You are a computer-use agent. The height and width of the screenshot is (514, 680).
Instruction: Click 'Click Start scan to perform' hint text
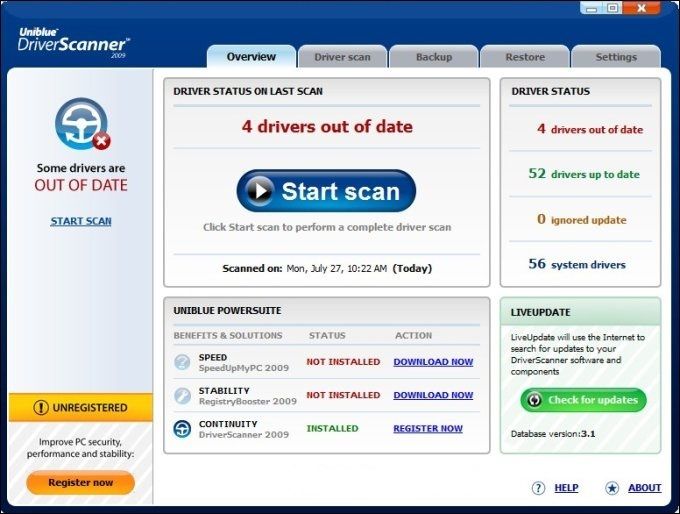pyautogui.click(x=327, y=227)
